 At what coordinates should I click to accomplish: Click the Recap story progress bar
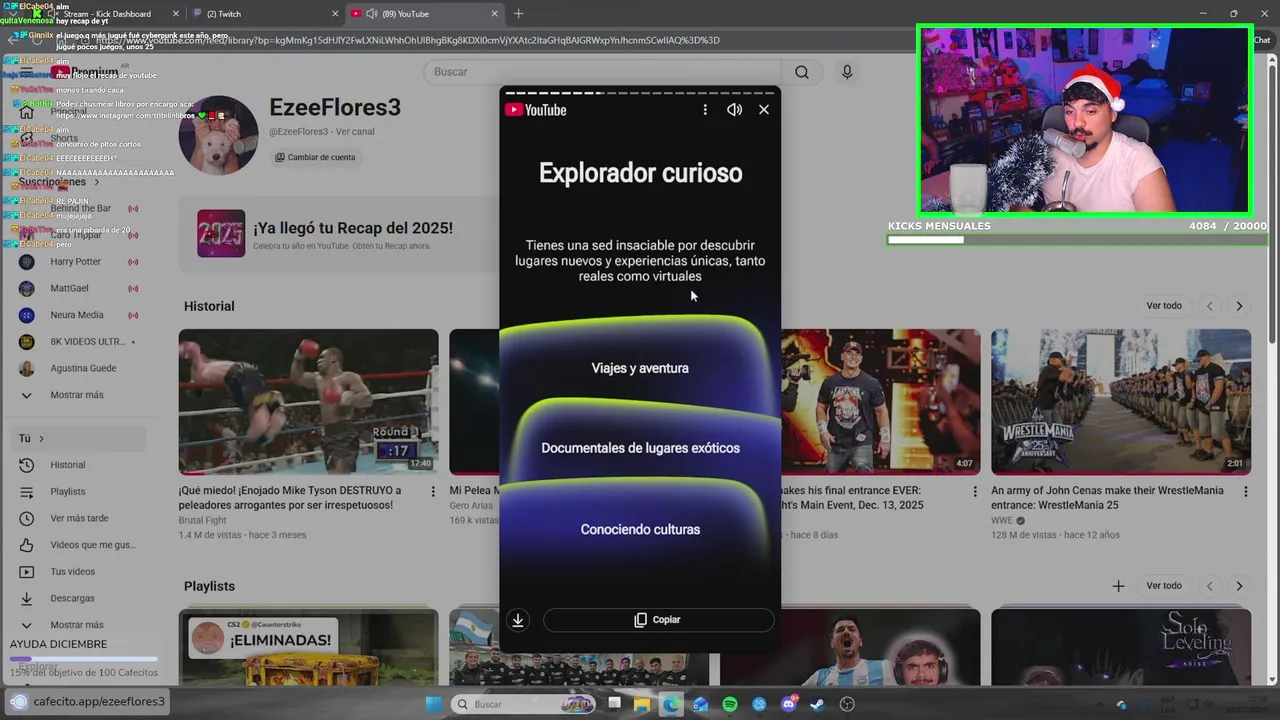pyautogui.click(x=640, y=92)
